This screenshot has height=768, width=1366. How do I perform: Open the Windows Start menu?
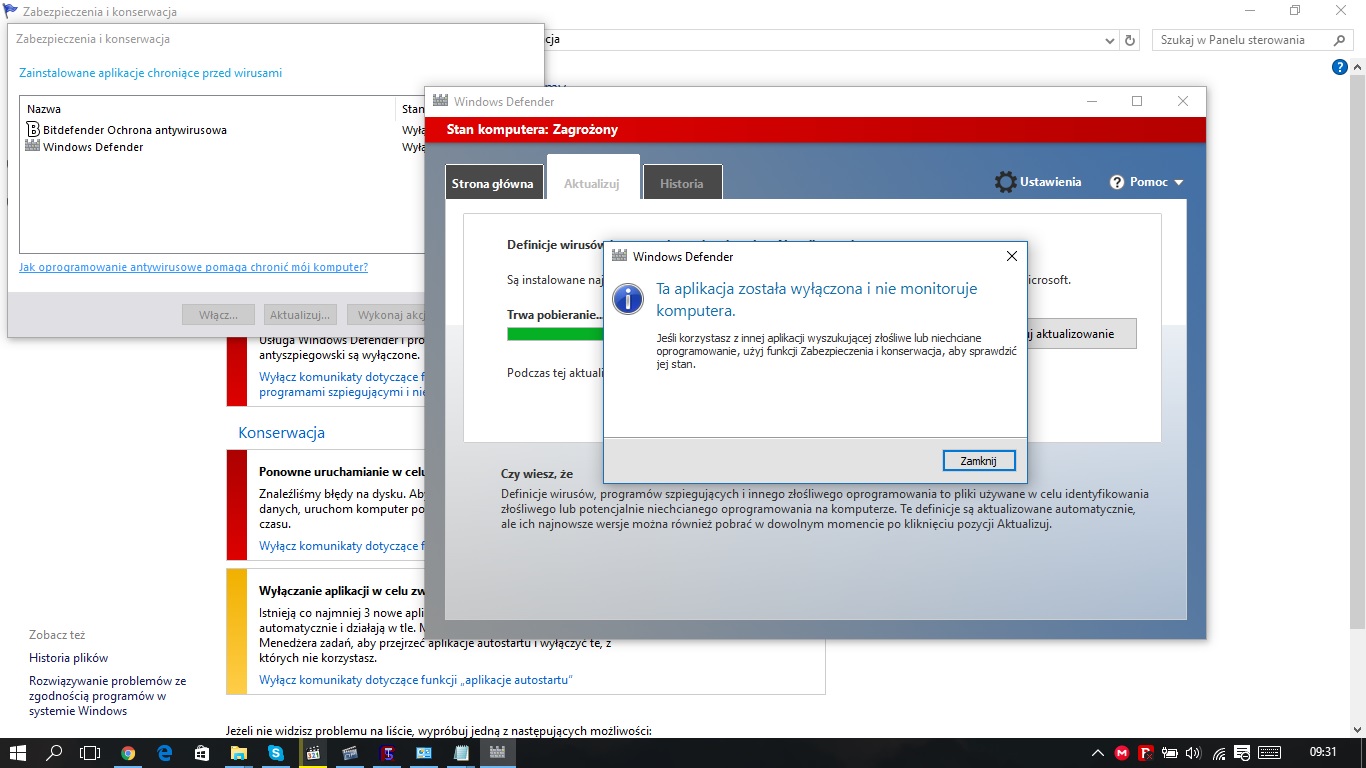click(x=17, y=753)
